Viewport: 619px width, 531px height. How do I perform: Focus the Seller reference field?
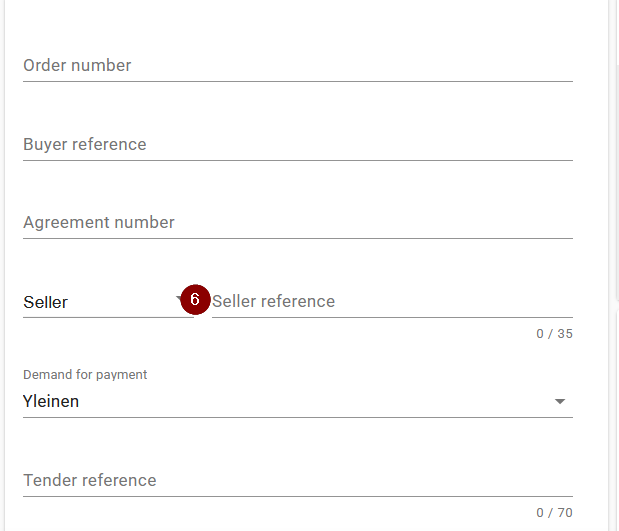(392, 302)
